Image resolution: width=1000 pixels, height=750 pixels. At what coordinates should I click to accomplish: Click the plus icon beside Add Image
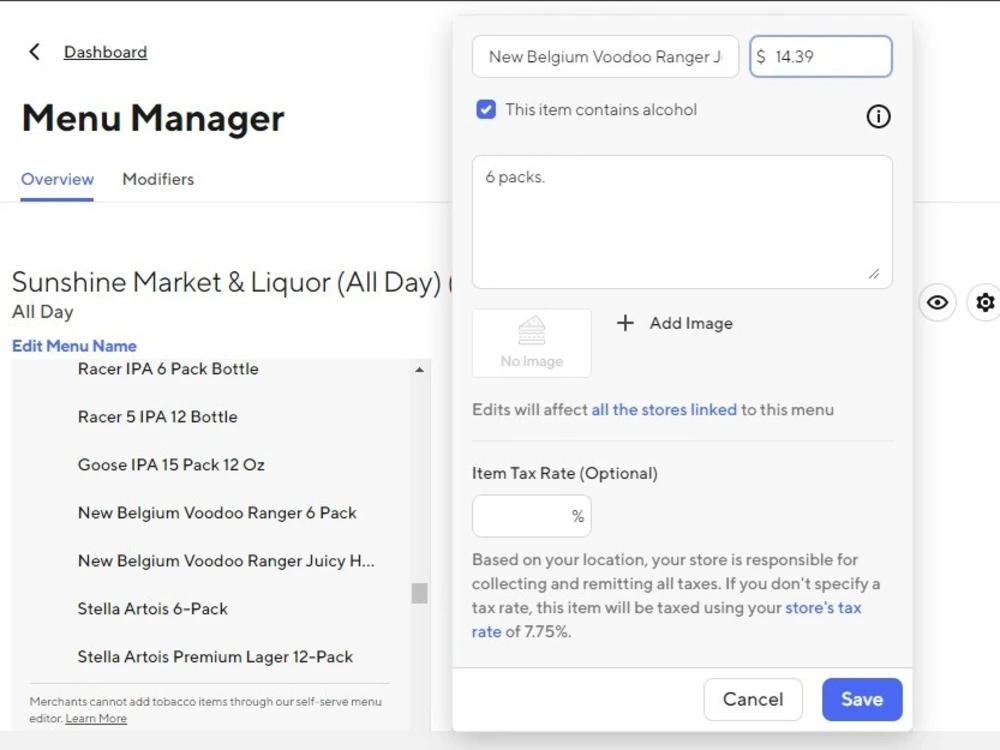point(625,323)
